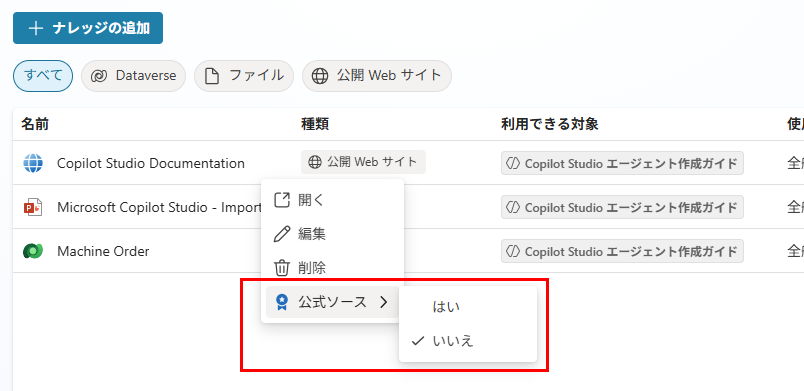Click the agent badge in the Copilot Studio Documentation row

tap(622, 163)
